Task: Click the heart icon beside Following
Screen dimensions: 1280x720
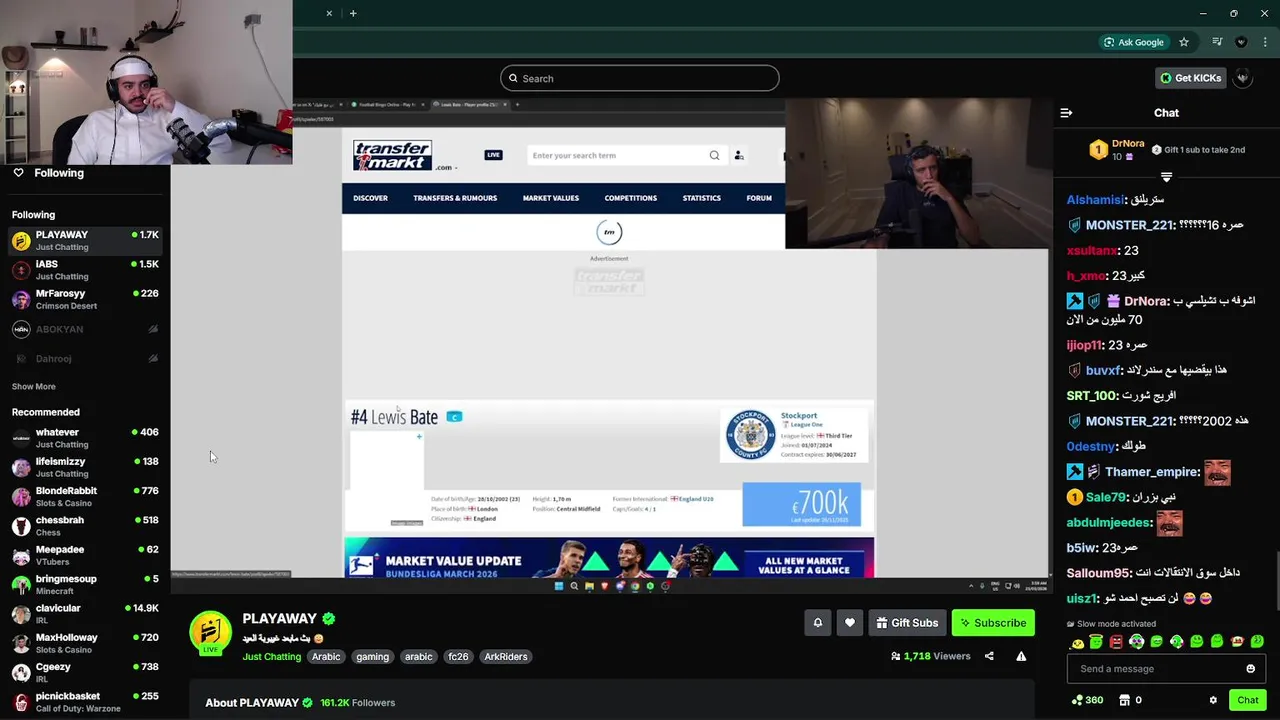Action: [18, 173]
